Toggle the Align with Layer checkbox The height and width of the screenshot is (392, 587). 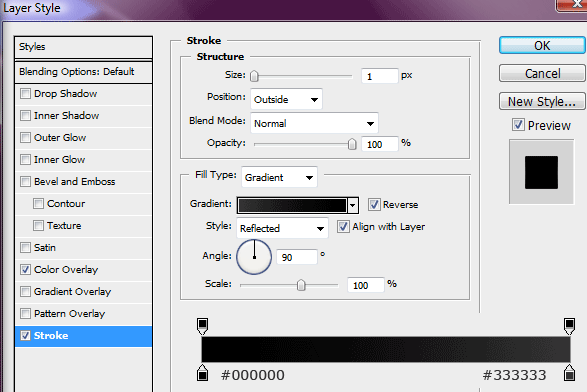tap(343, 227)
